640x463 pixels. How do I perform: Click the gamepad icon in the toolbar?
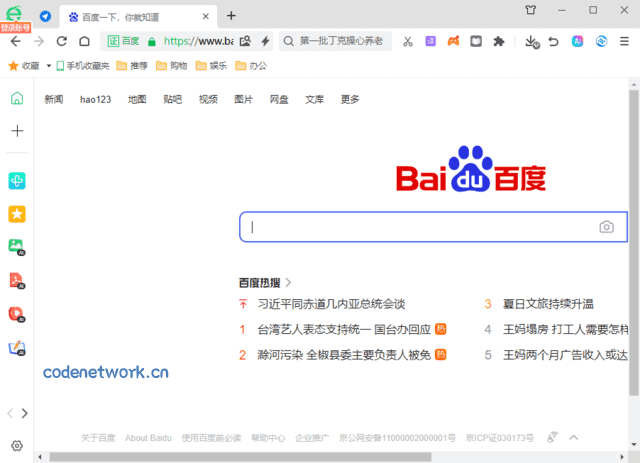pyautogui.click(x=453, y=41)
